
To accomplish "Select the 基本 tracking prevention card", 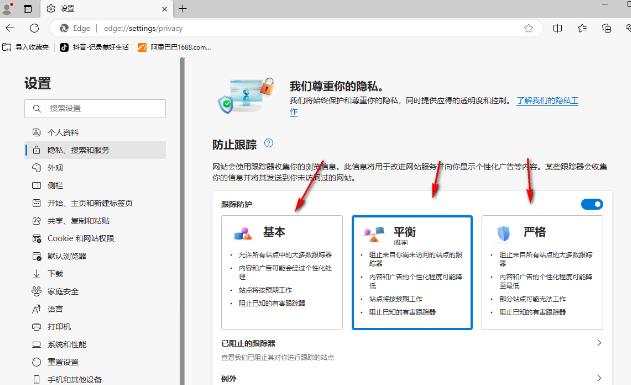I will 282,272.
